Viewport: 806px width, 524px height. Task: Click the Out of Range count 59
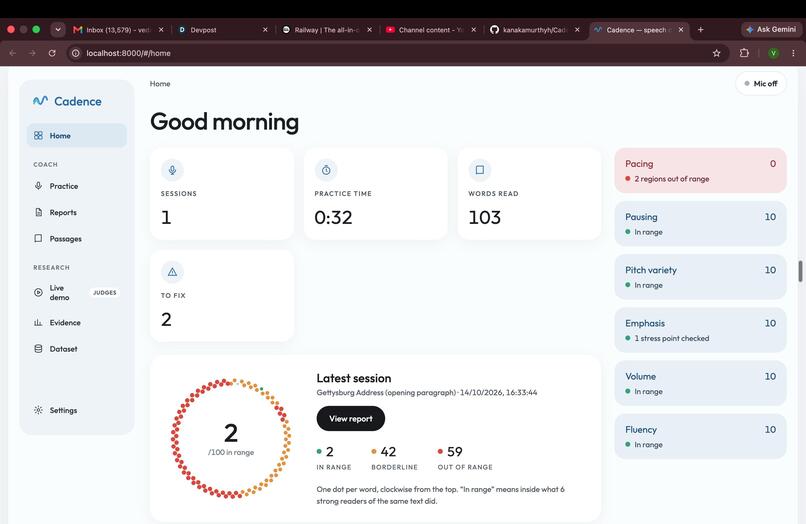tap(454, 451)
